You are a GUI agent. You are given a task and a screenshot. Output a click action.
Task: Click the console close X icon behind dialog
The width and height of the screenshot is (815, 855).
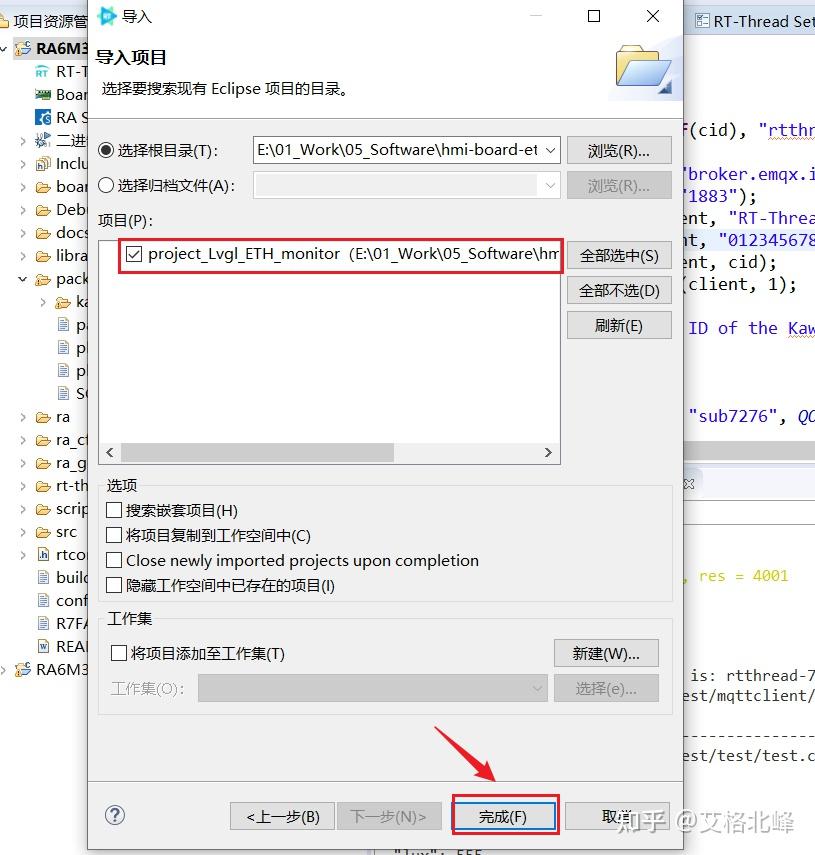(689, 484)
